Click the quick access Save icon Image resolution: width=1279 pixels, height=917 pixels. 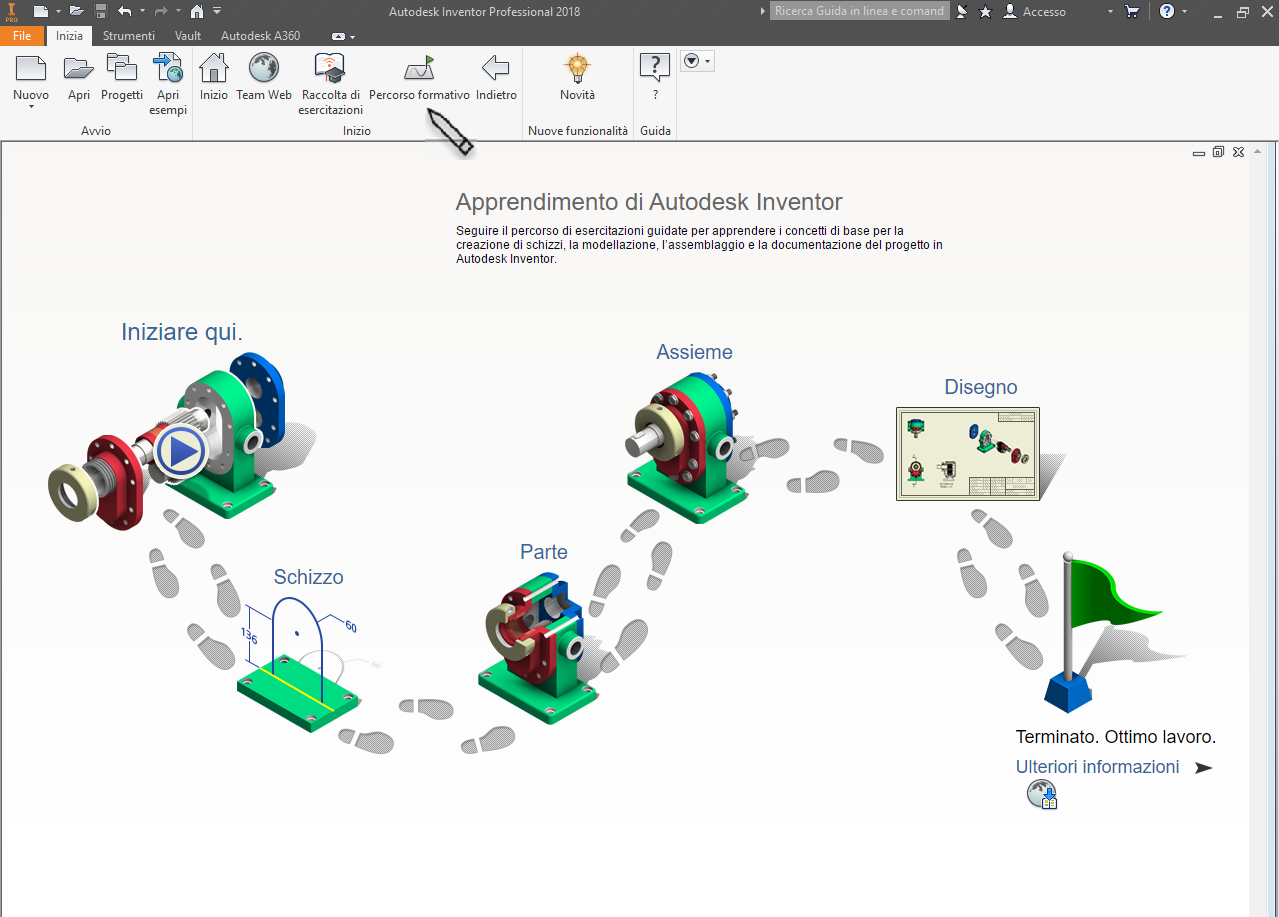[x=101, y=11]
